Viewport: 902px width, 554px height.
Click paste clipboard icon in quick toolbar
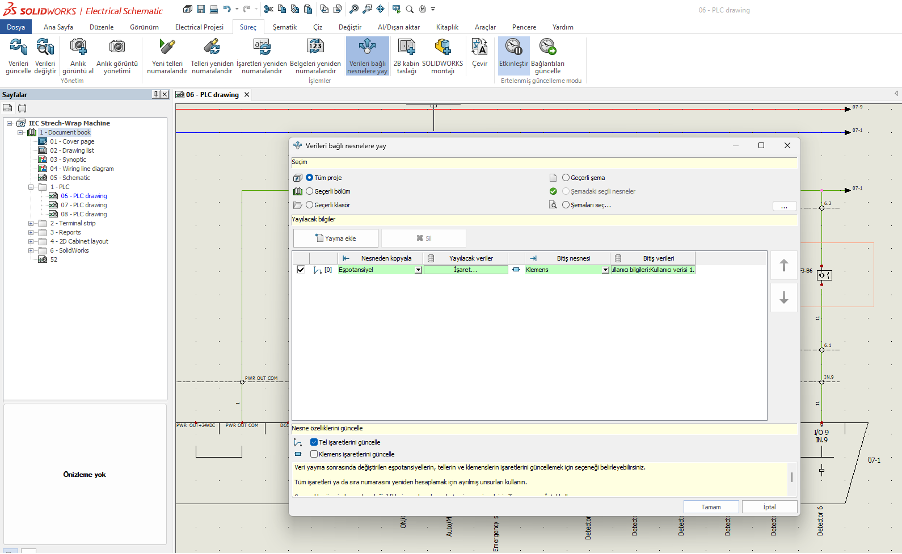308,9
